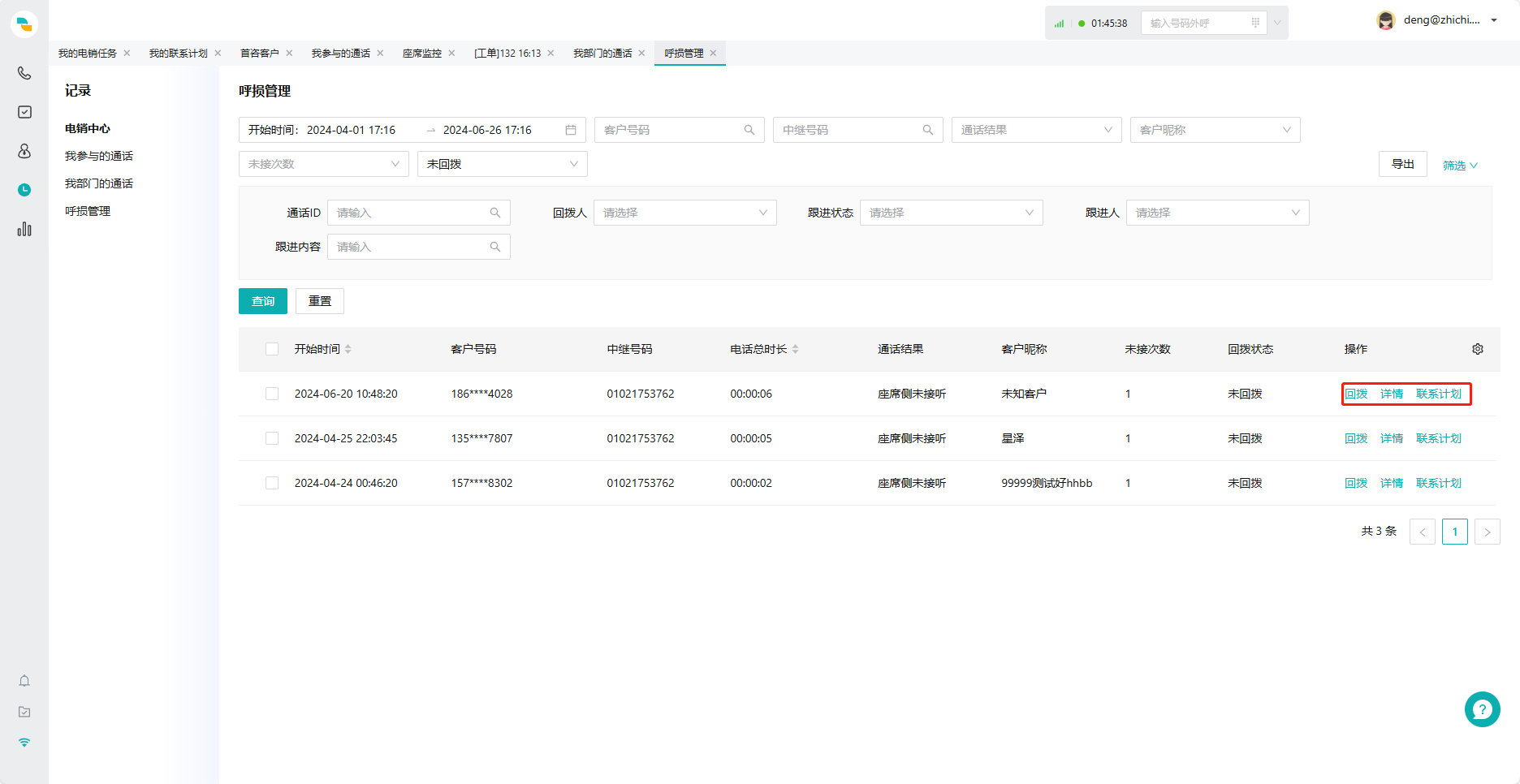Click the start date 2024-04-01 17:16
The height and width of the screenshot is (784, 1520).
tap(351, 130)
